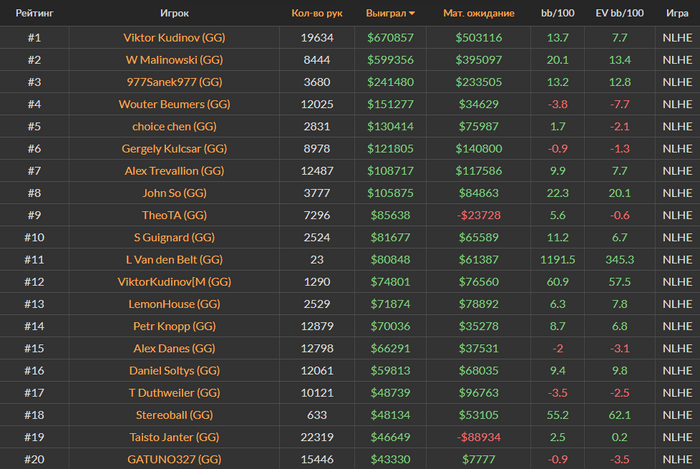The image size is (700, 469).
Task: Sort table by the Выиграл column
Action: (387, 14)
